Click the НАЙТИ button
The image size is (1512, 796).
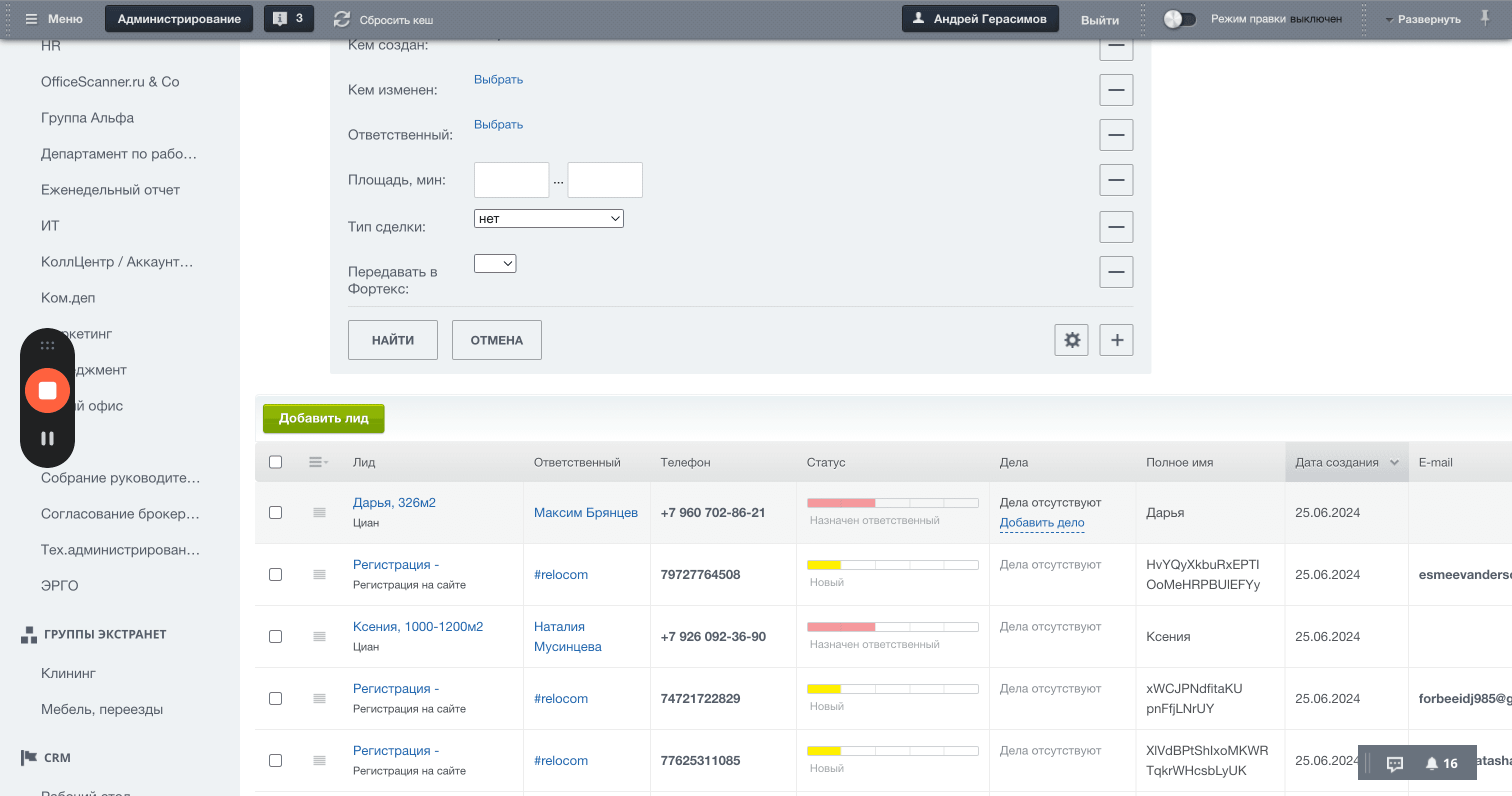(392, 340)
